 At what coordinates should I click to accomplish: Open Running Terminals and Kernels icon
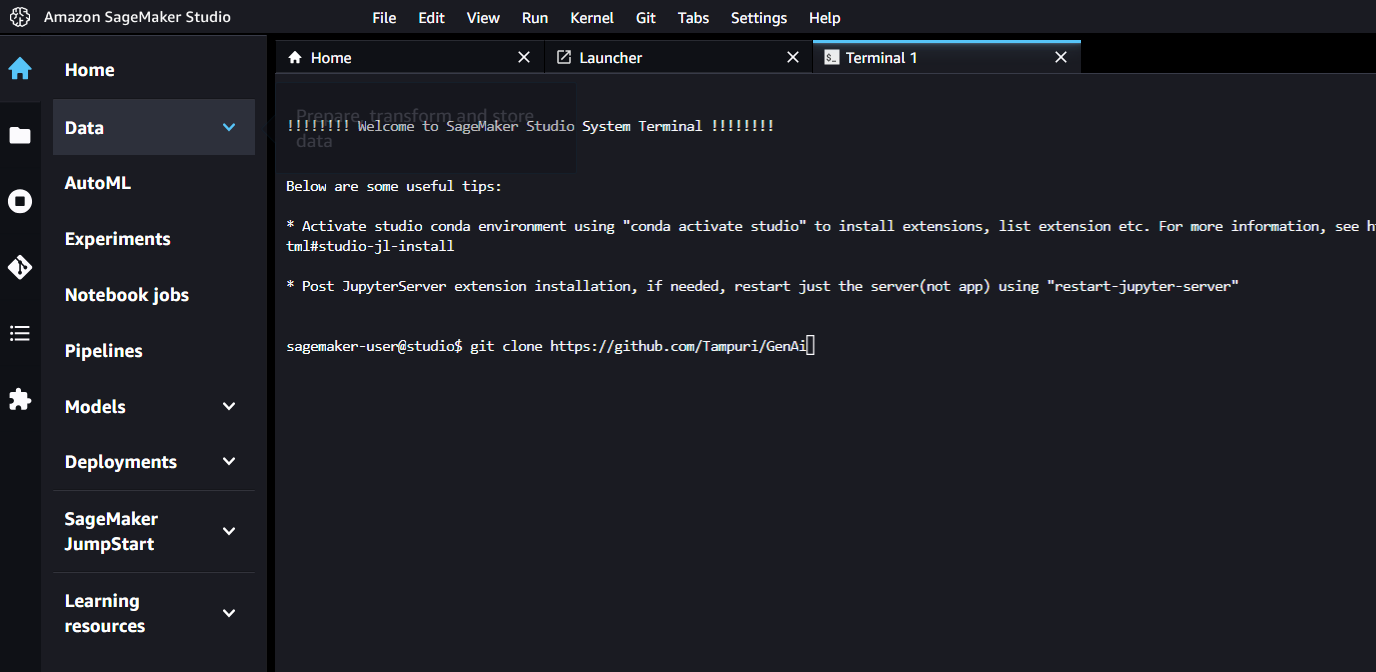(x=20, y=201)
